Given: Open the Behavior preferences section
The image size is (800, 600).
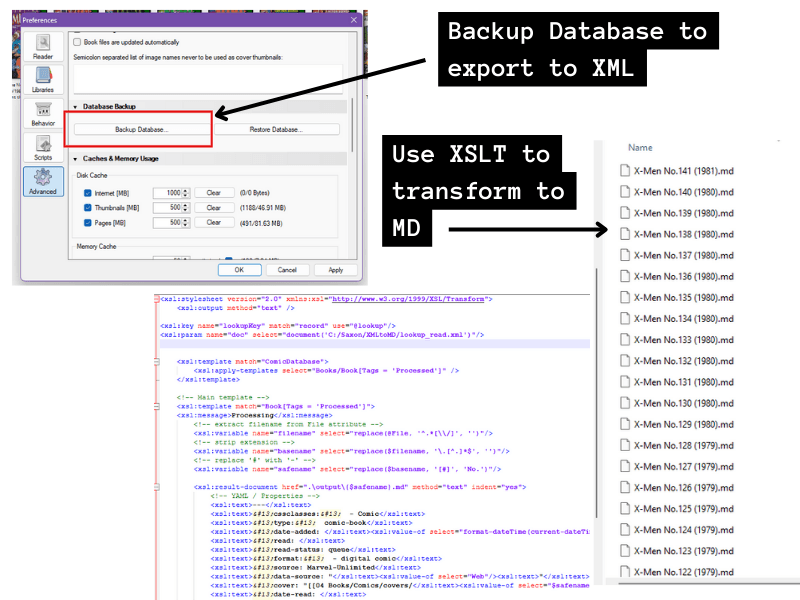Looking at the screenshot, I should click(43, 114).
